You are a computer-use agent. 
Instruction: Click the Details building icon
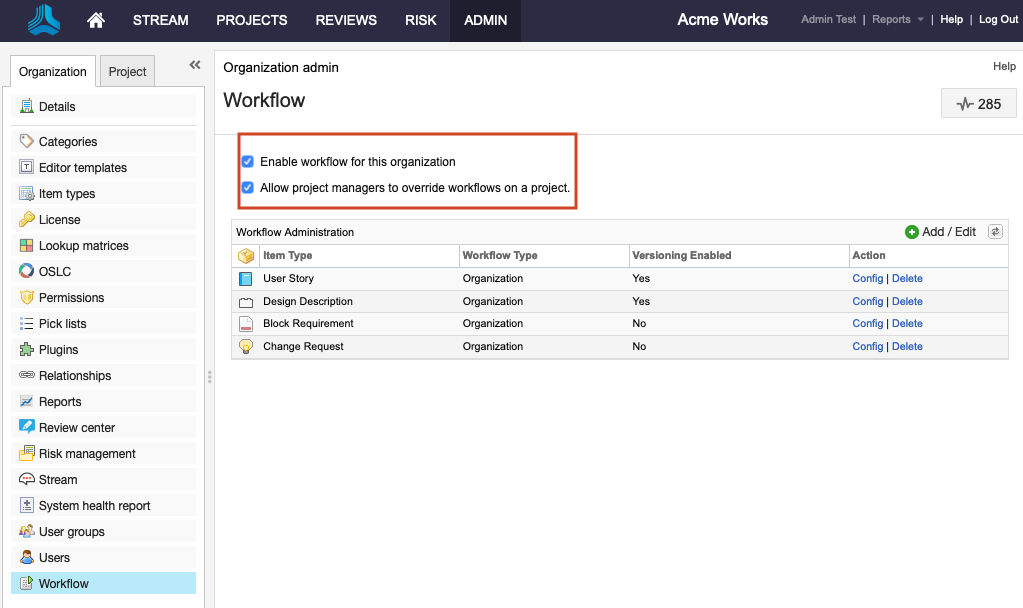(26, 106)
